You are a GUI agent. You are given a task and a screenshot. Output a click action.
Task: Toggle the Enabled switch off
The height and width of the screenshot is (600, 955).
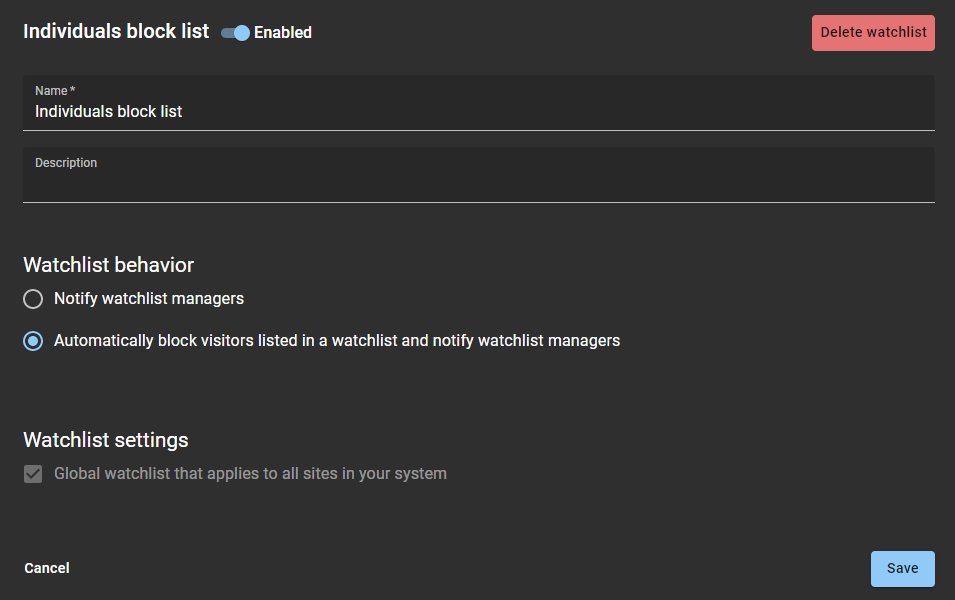click(x=235, y=33)
